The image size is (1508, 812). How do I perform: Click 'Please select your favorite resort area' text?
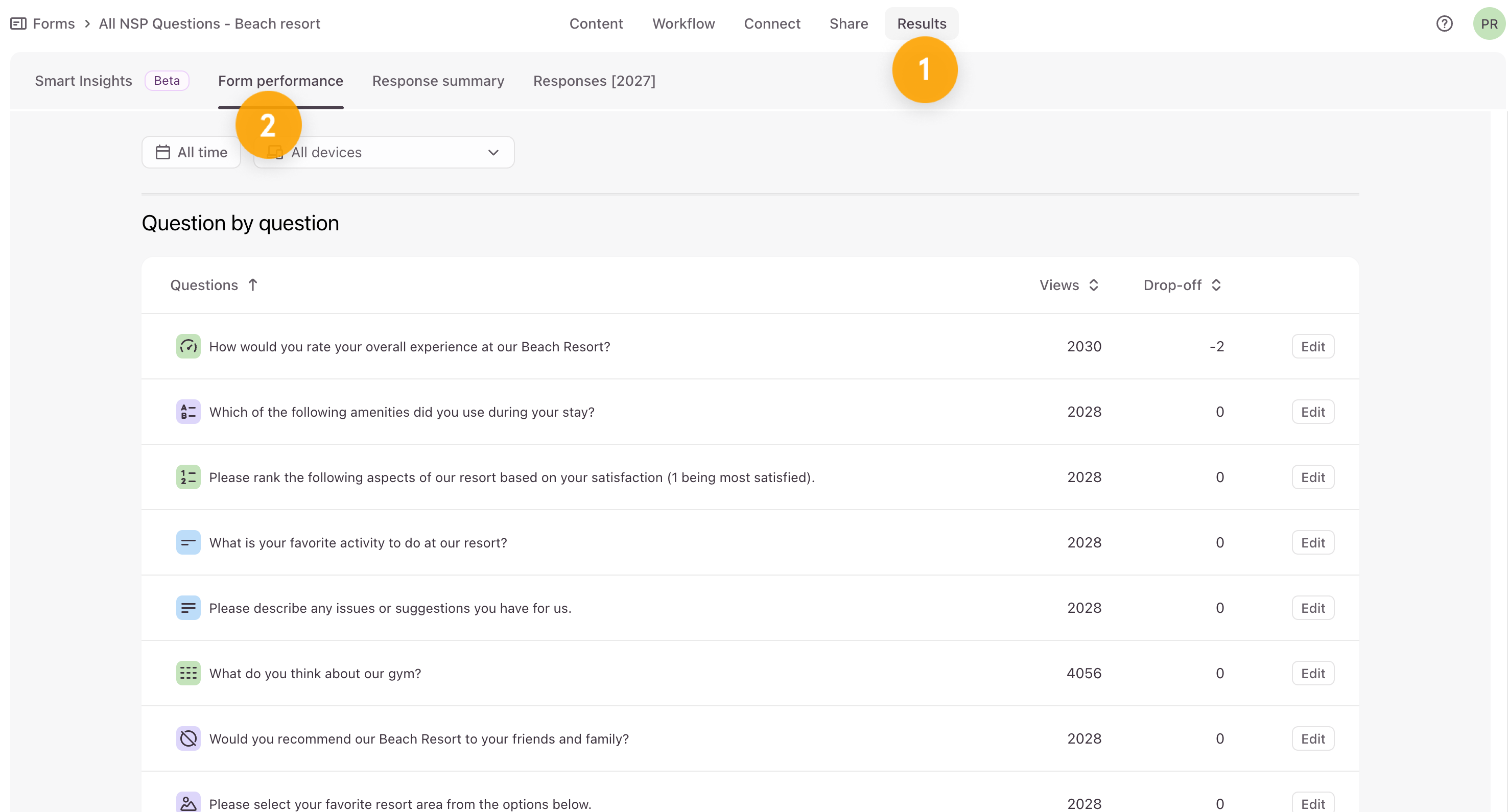pyautogui.click(x=400, y=804)
